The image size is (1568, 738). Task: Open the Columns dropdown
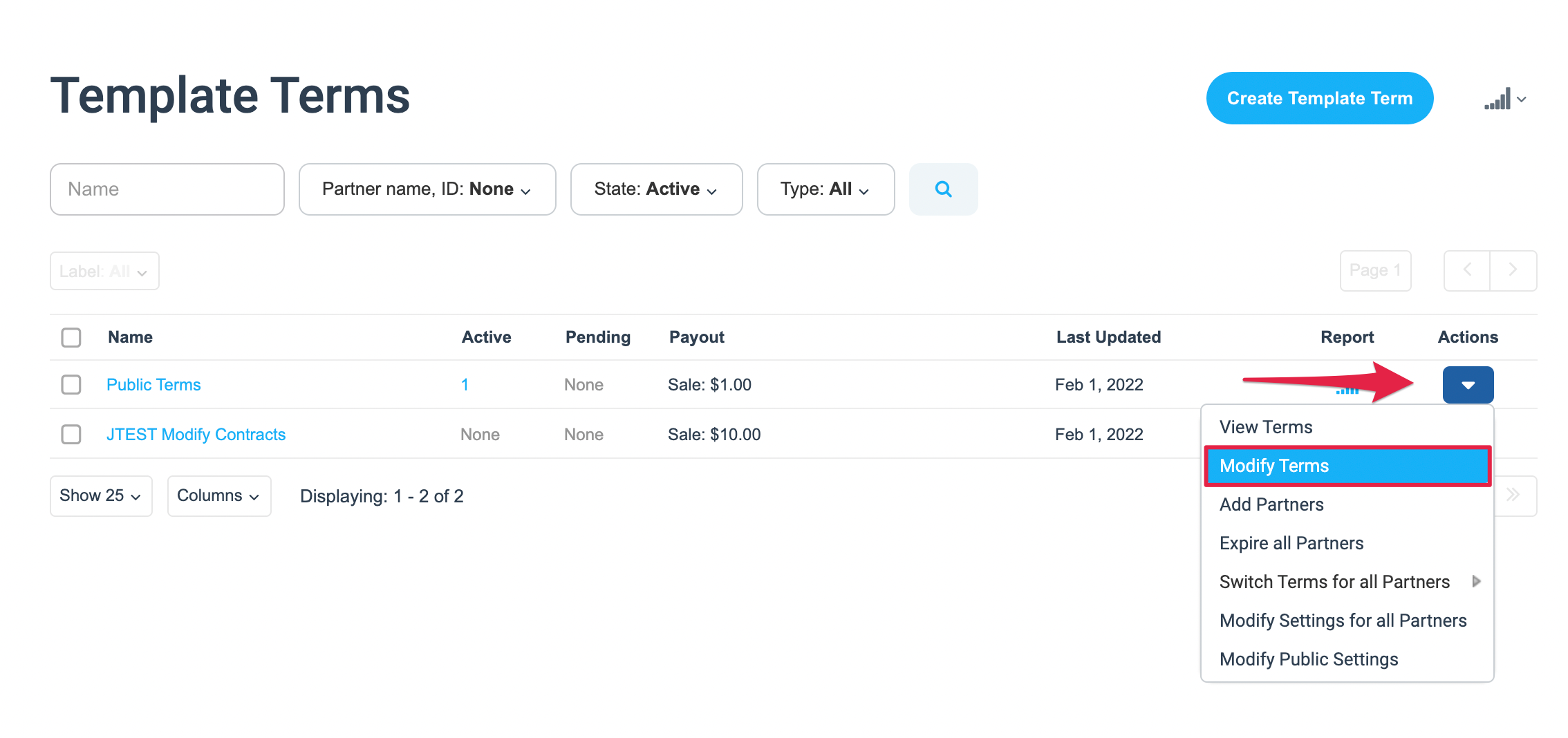pos(219,496)
